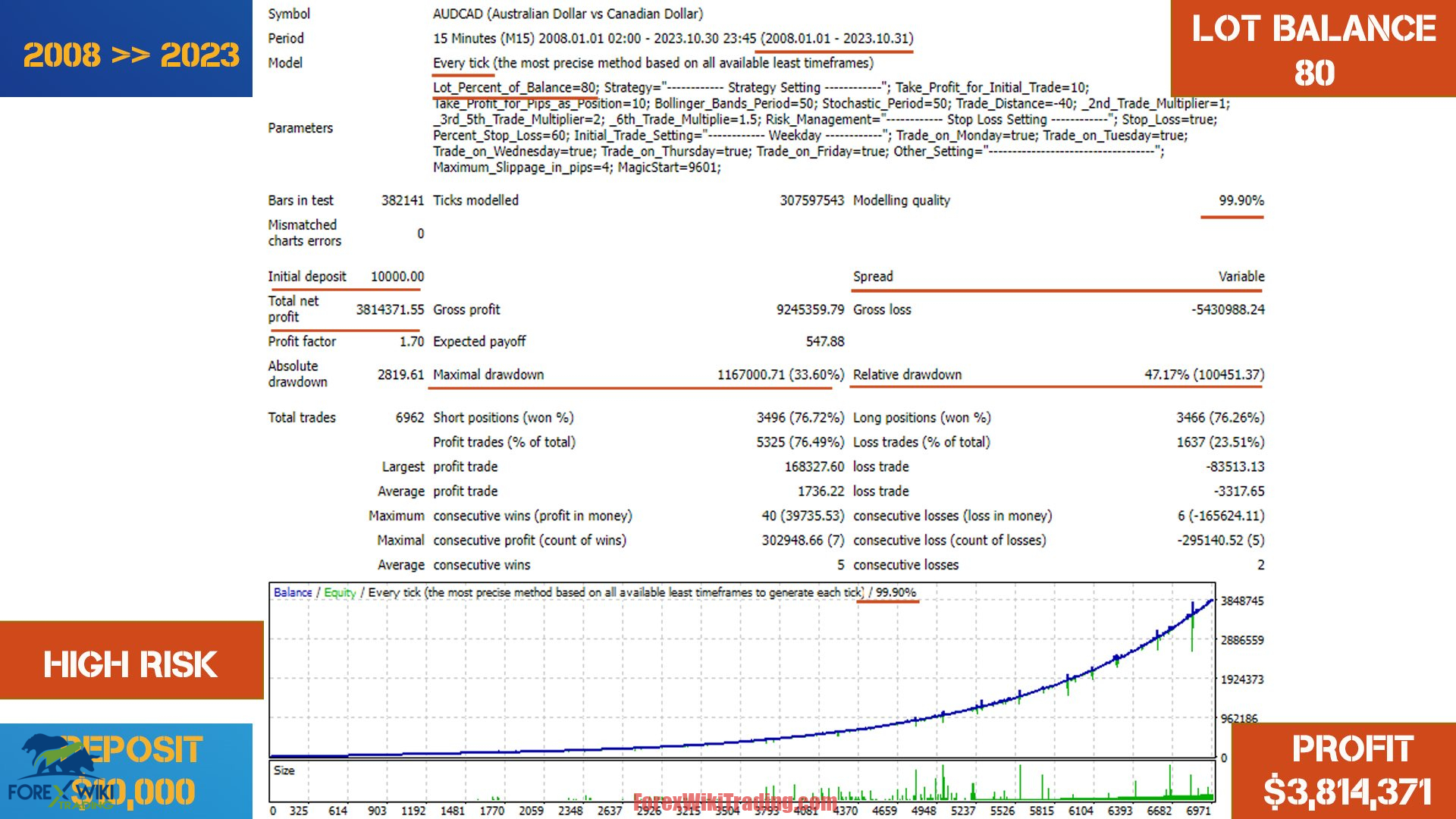The height and width of the screenshot is (819, 1456).
Task: Click the Size label in volume chart
Action: tap(284, 770)
